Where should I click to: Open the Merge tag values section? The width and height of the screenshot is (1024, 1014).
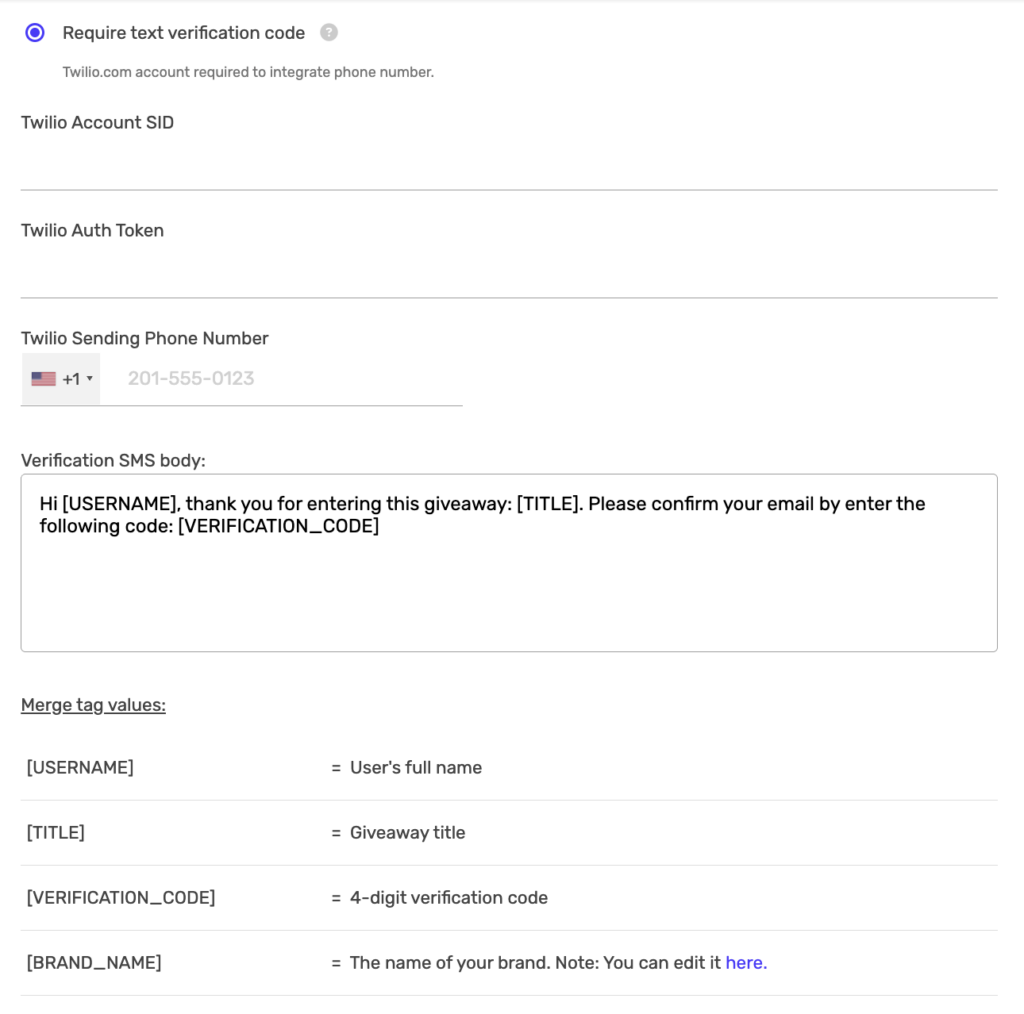tap(93, 705)
